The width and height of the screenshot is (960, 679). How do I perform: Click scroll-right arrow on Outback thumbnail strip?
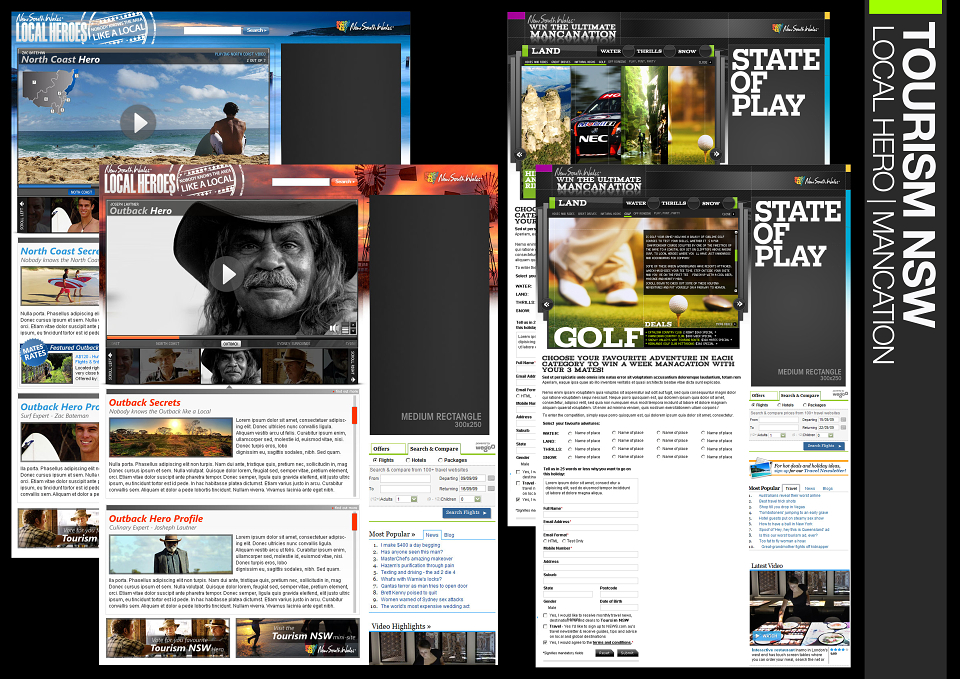point(353,365)
